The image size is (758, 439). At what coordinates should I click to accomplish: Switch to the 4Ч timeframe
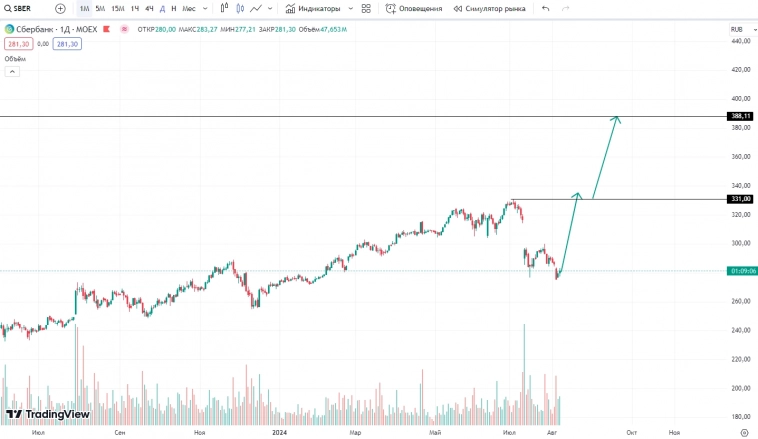149,8
